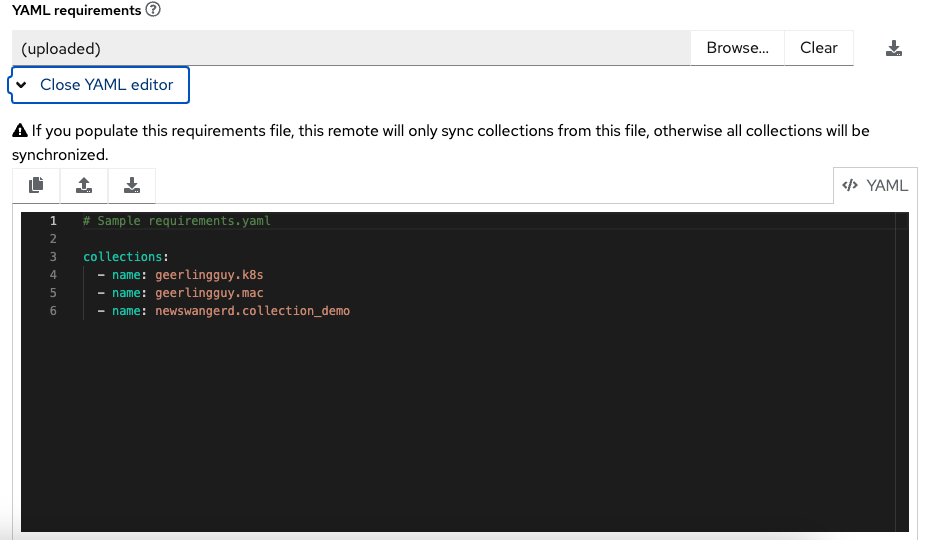The height and width of the screenshot is (540, 925).
Task: Click the upload icon in editor toolbar
Action: click(84, 185)
